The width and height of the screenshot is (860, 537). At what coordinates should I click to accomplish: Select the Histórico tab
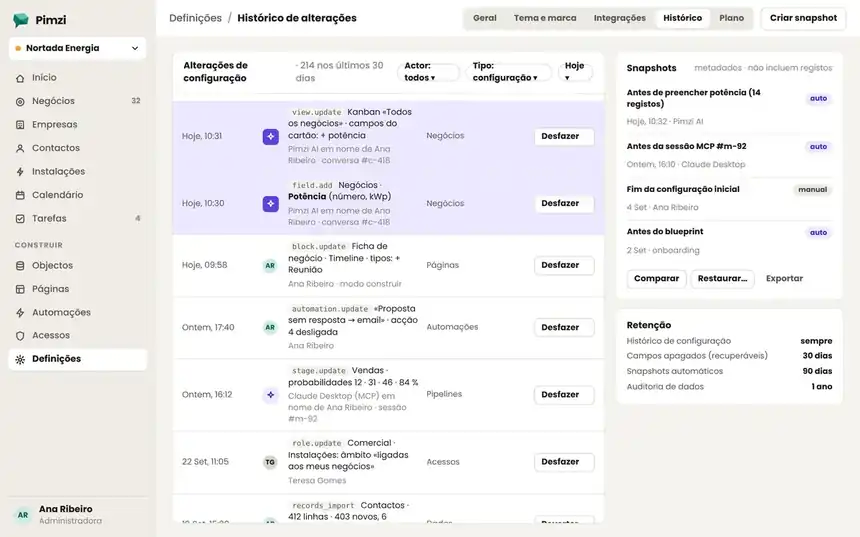click(682, 18)
